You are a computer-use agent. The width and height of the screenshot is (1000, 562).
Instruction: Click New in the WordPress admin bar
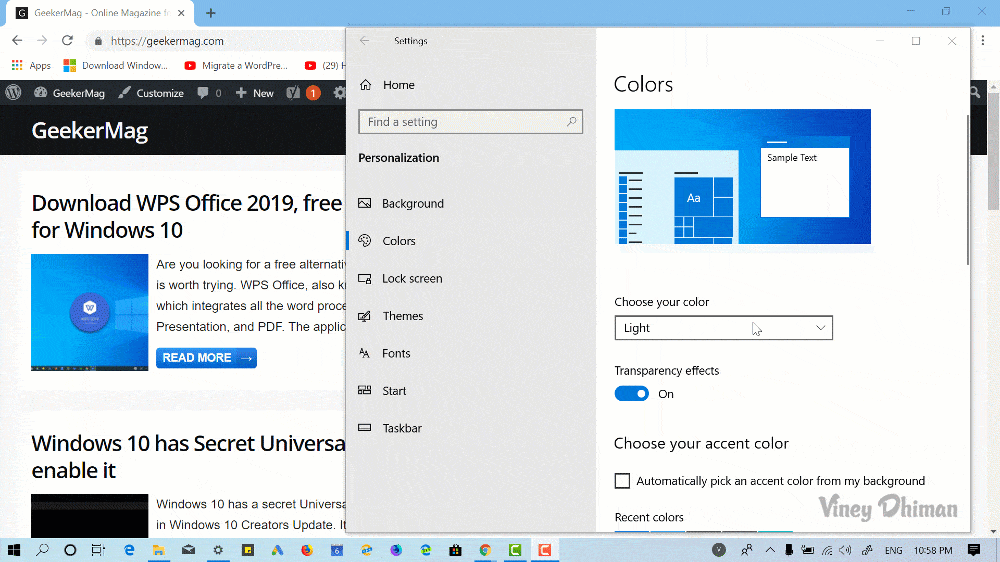click(254, 93)
